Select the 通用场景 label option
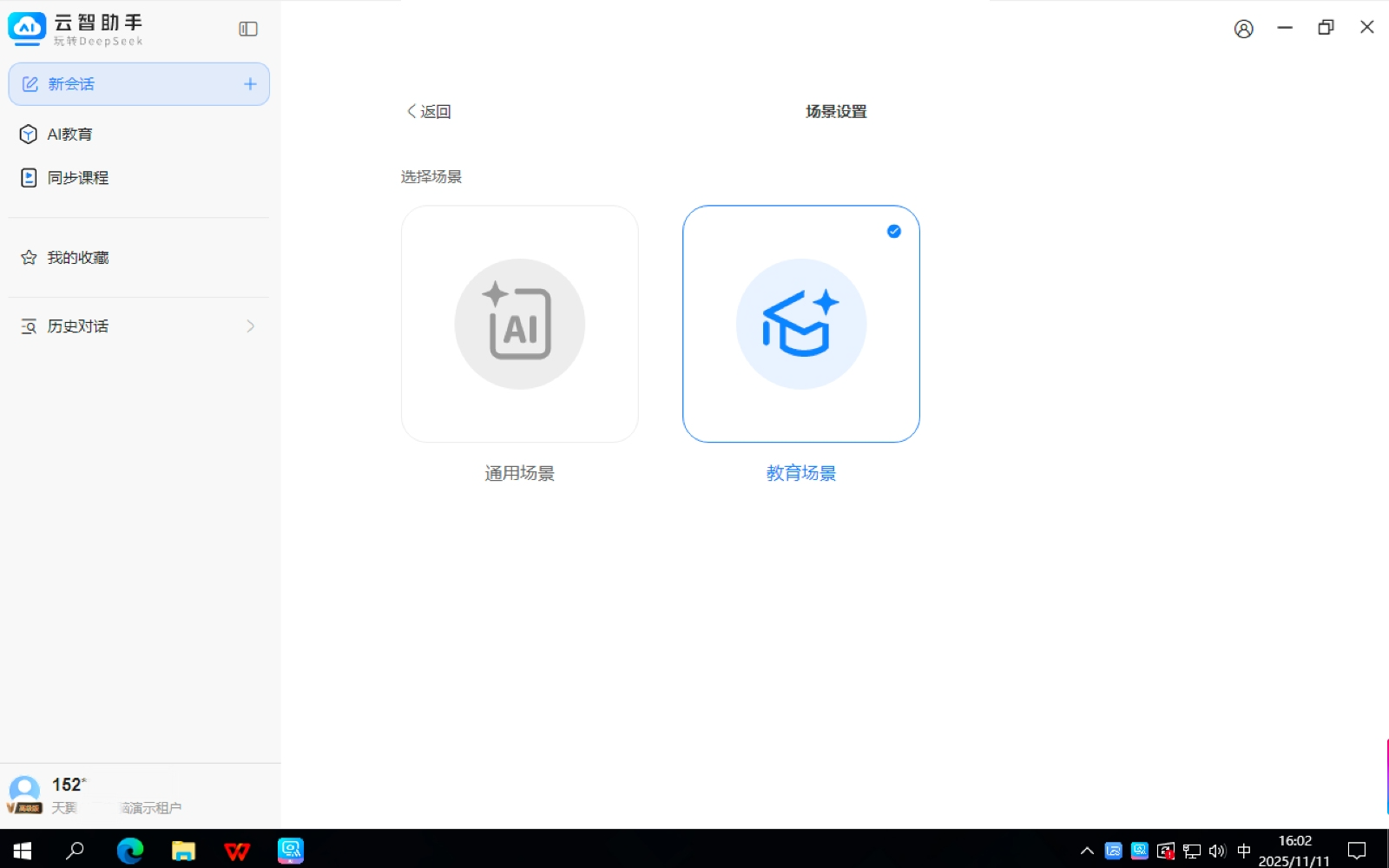The height and width of the screenshot is (868, 1389). [519, 473]
